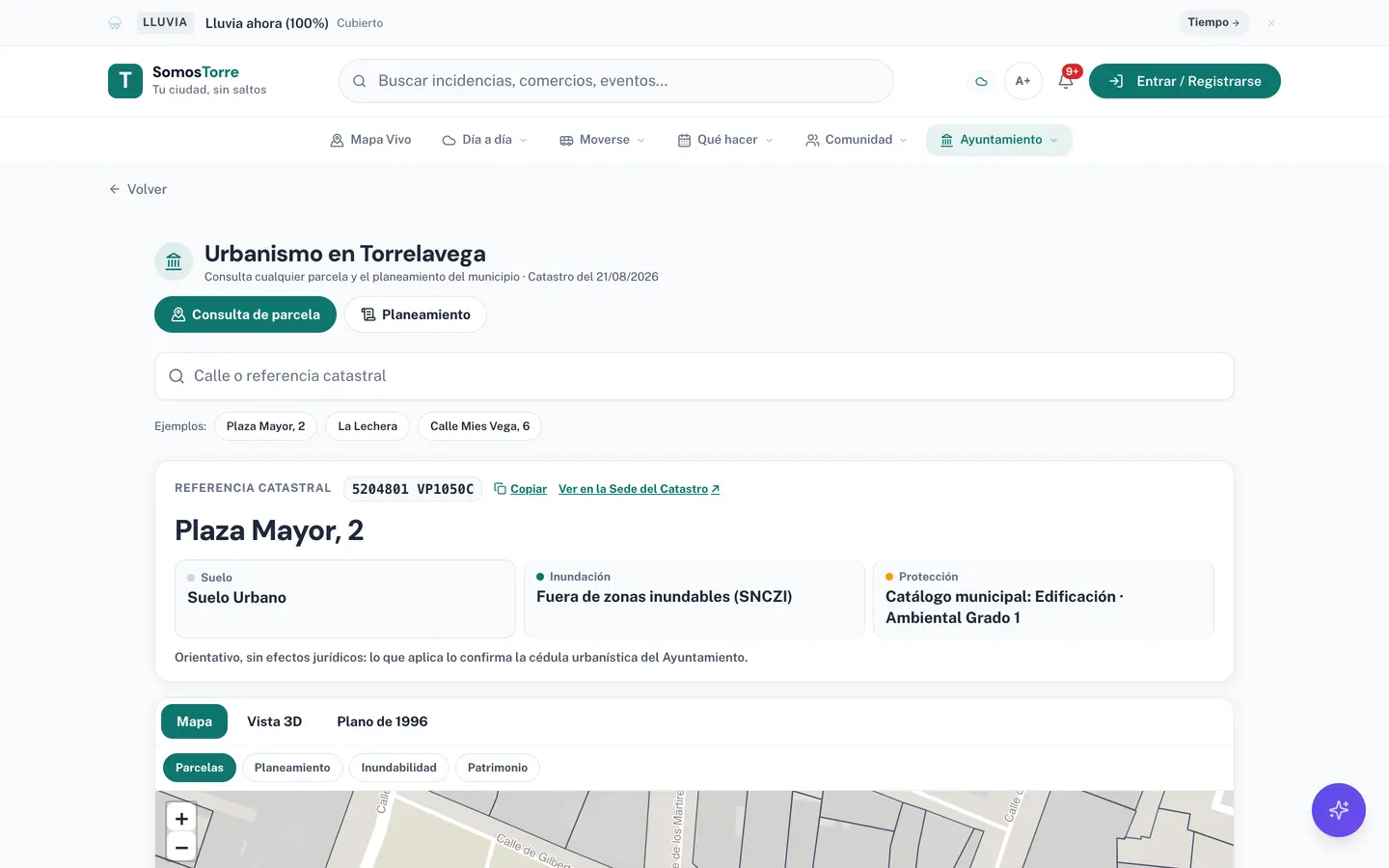Click the Suelo Urbano card

[345, 599]
